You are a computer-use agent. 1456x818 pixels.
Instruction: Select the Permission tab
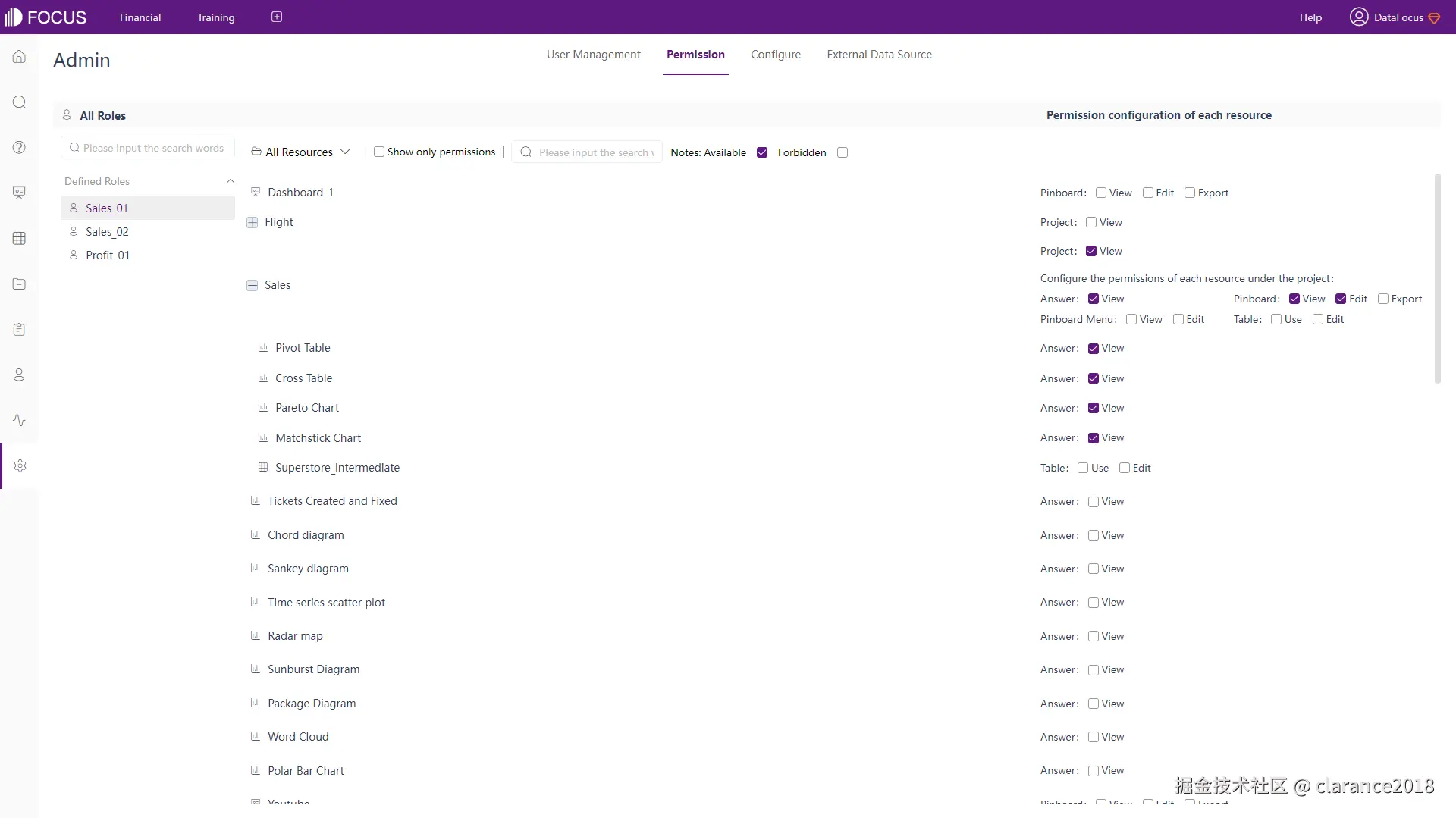695,55
